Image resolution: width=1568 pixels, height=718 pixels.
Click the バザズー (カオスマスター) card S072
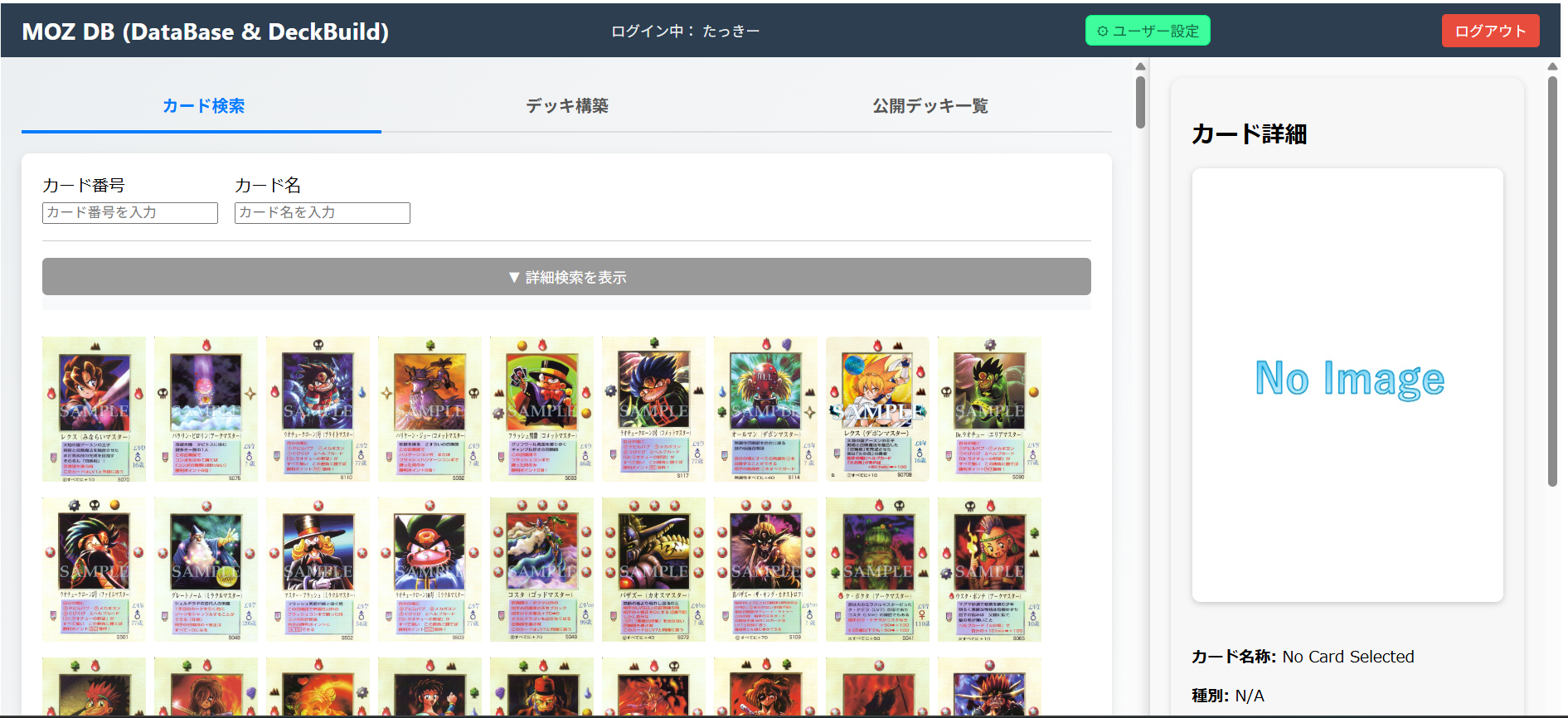click(x=653, y=570)
